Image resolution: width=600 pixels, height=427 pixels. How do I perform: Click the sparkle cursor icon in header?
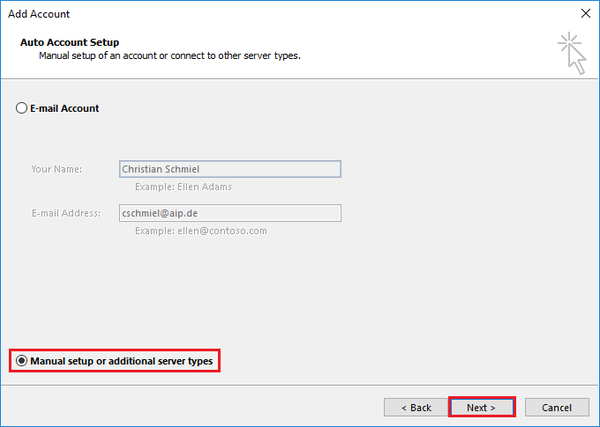pyautogui.click(x=571, y=52)
